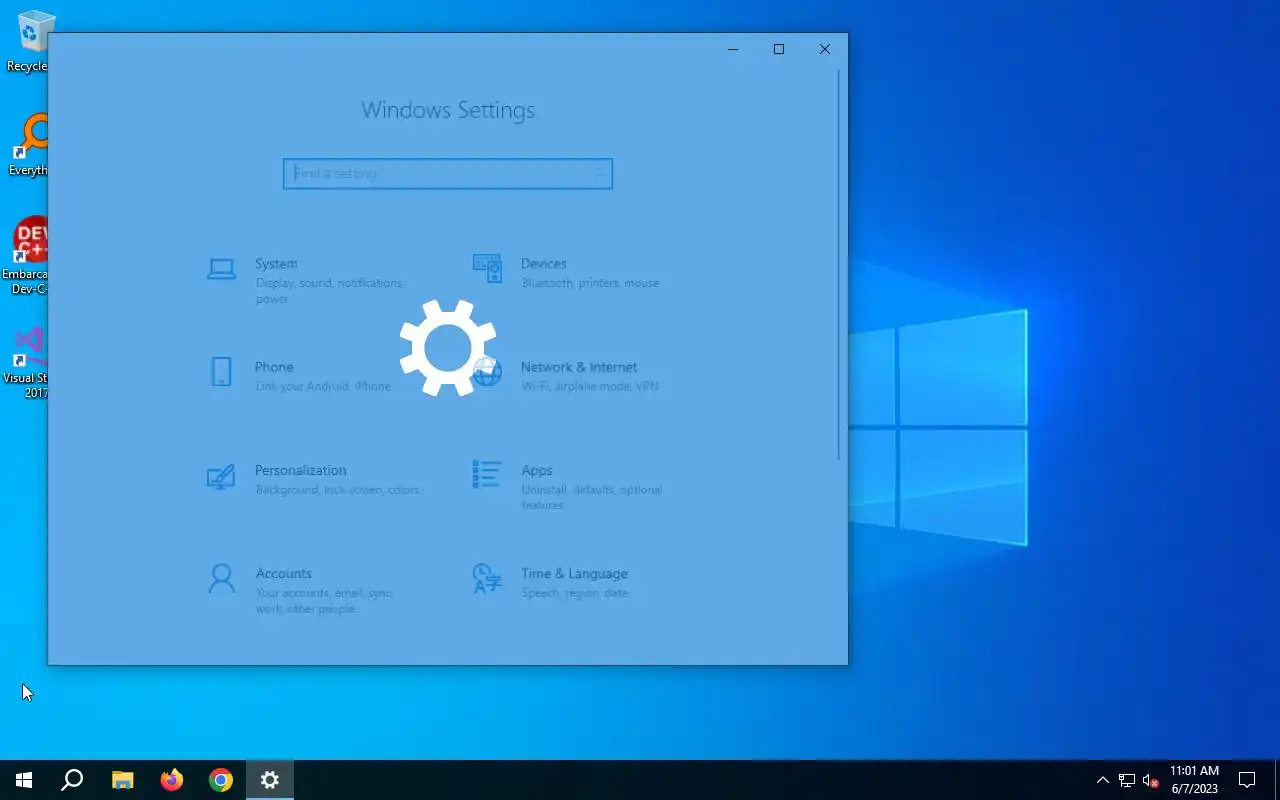The width and height of the screenshot is (1280, 800).
Task: Open the Time & Language icon
Action: pos(487,578)
